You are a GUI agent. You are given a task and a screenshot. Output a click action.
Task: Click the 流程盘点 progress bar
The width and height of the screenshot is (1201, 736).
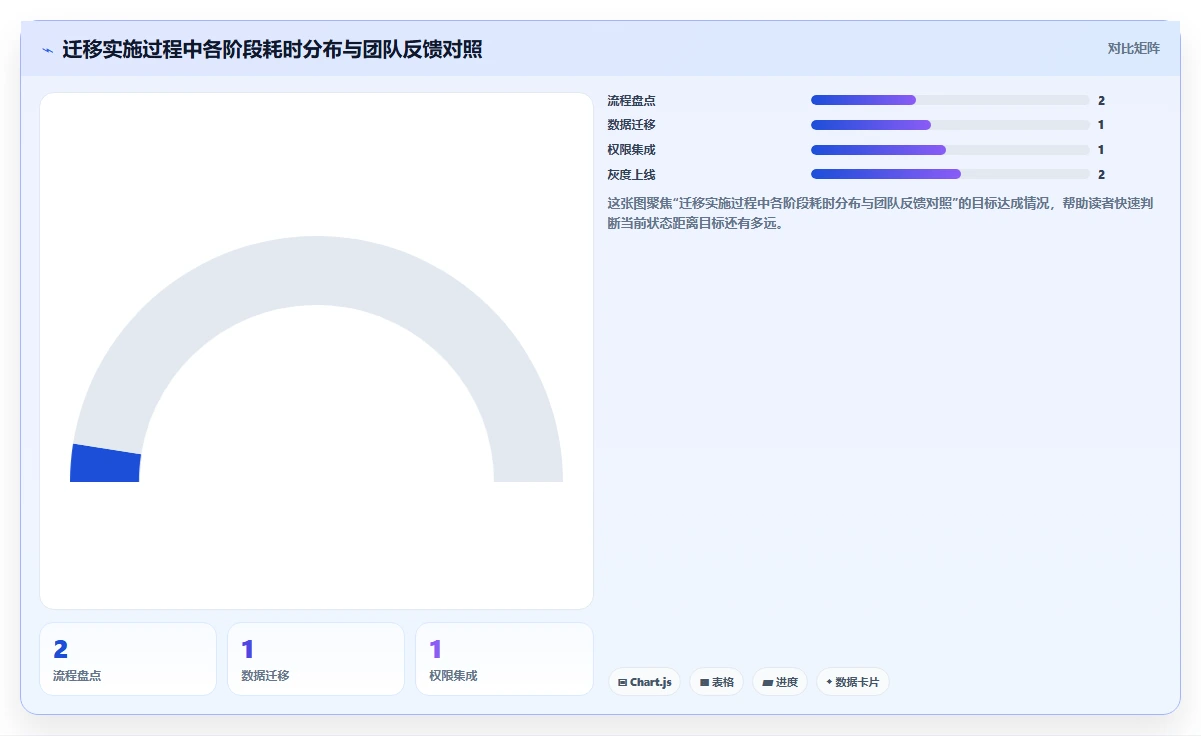[x=950, y=100]
